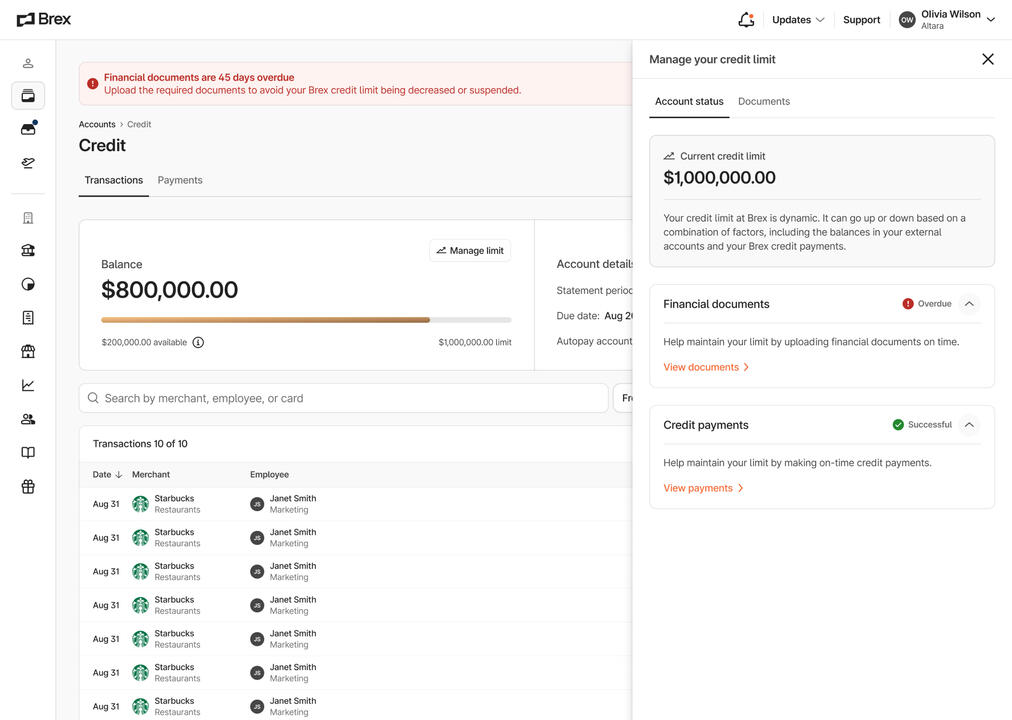Open the line chart icon in sidebar
This screenshot has height=720, width=1012.
point(28,386)
